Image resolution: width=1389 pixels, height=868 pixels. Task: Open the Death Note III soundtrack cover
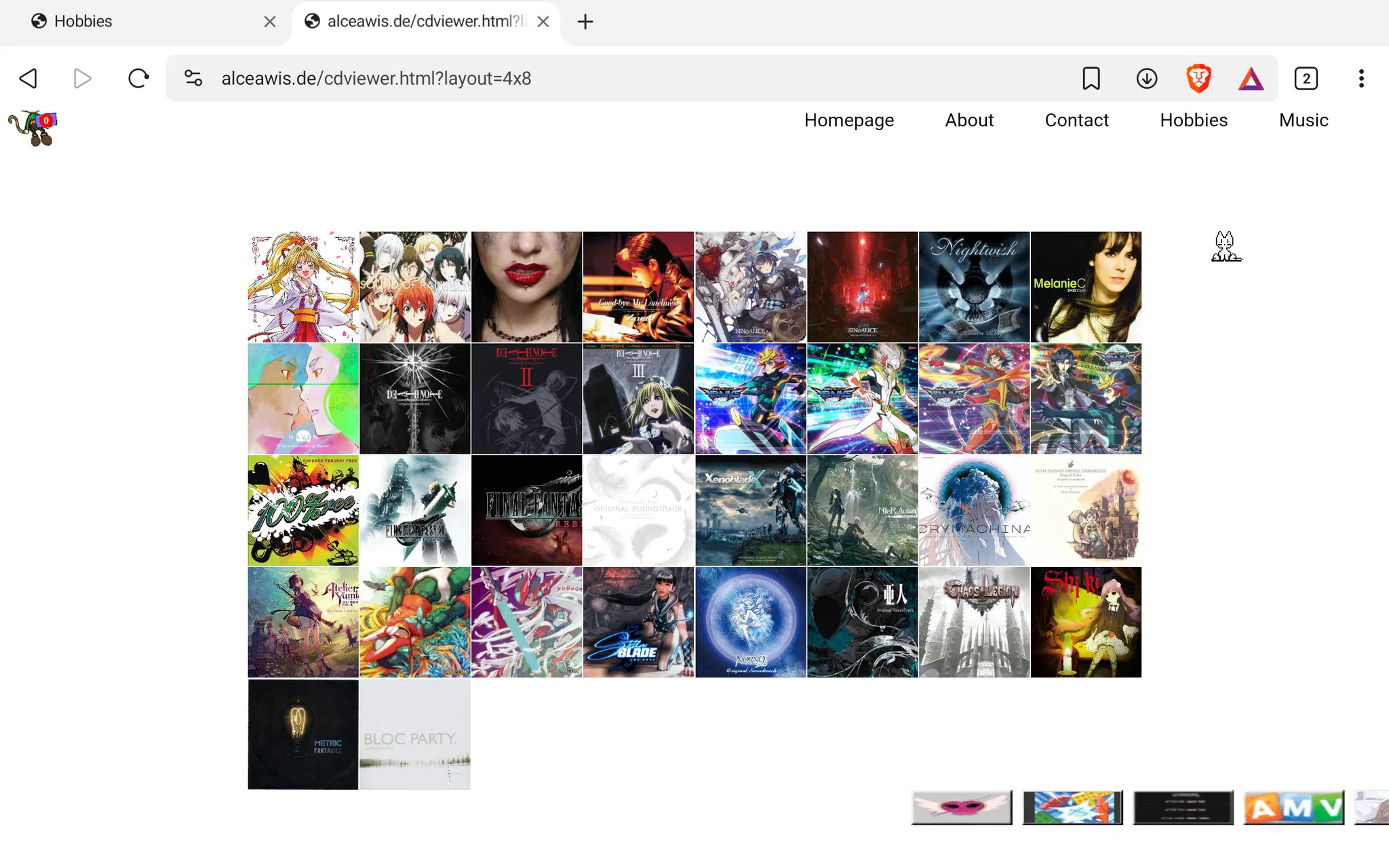[x=638, y=399]
